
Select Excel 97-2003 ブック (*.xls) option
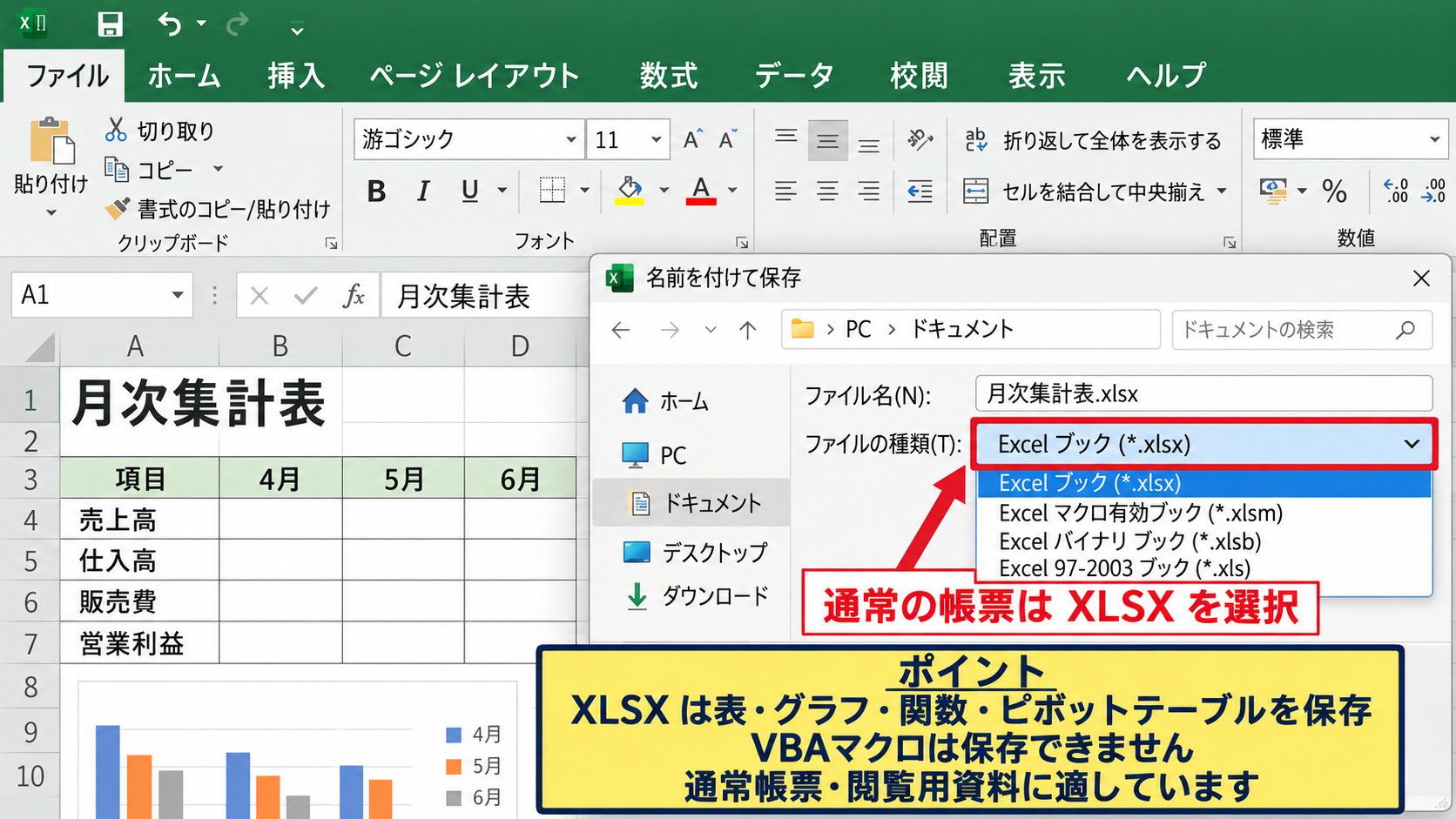[x=1124, y=568]
